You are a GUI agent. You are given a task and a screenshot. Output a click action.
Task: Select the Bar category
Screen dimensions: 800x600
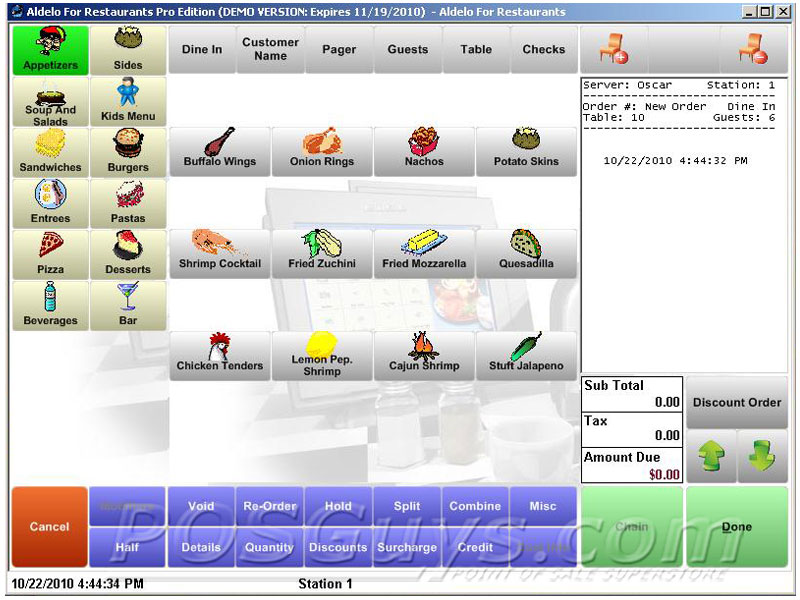[x=128, y=306]
